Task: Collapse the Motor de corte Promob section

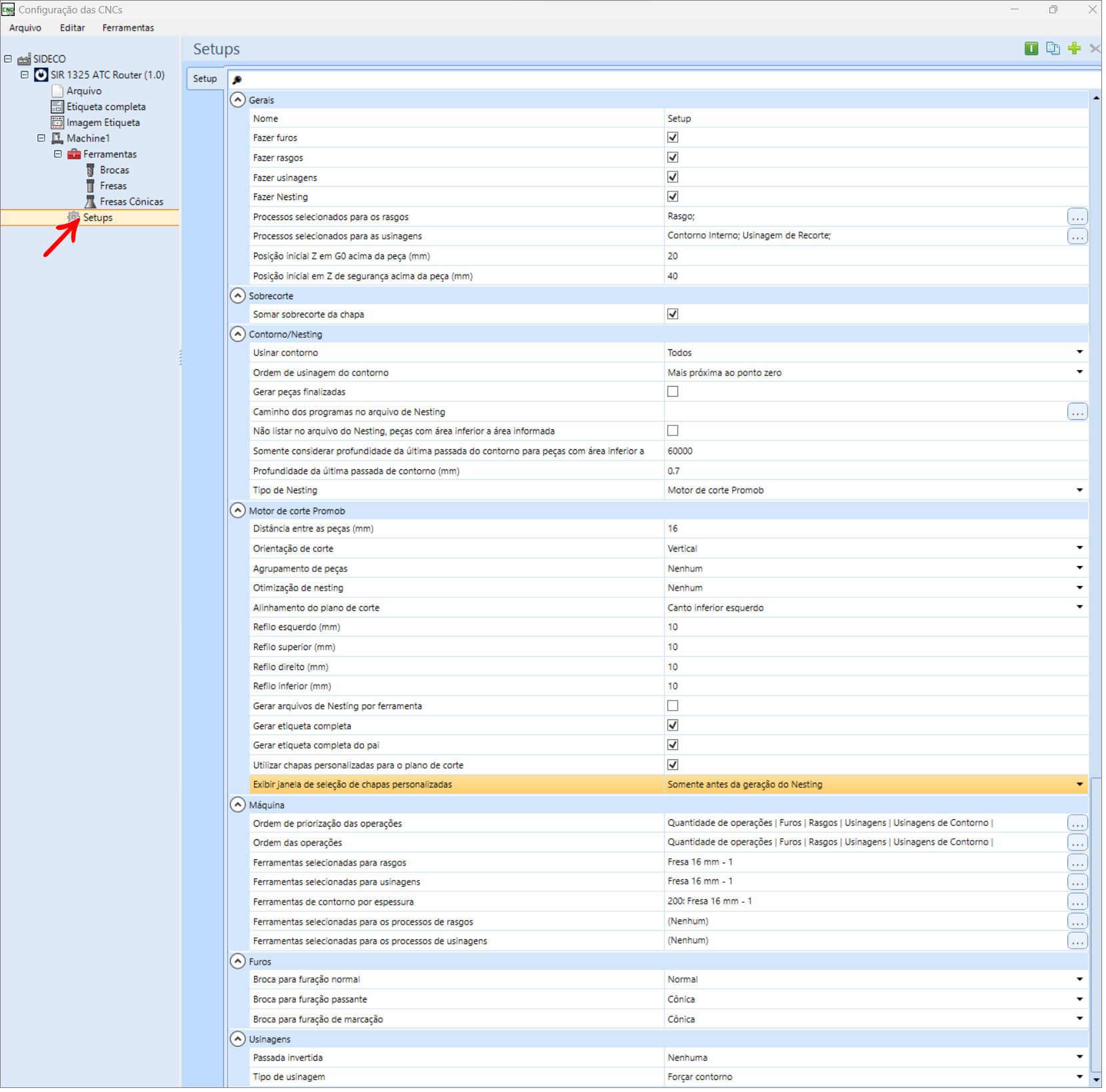Action: 239,512
